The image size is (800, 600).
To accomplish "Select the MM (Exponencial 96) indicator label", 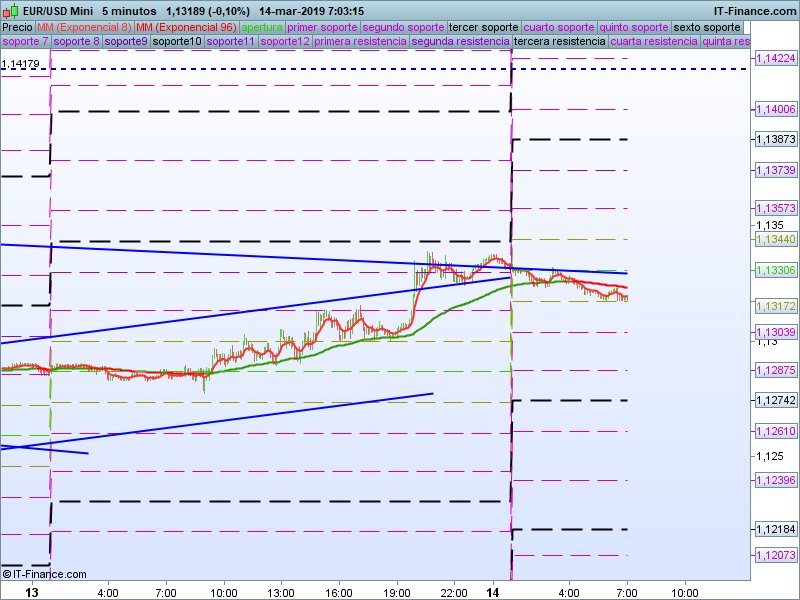I will click(x=185, y=27).
